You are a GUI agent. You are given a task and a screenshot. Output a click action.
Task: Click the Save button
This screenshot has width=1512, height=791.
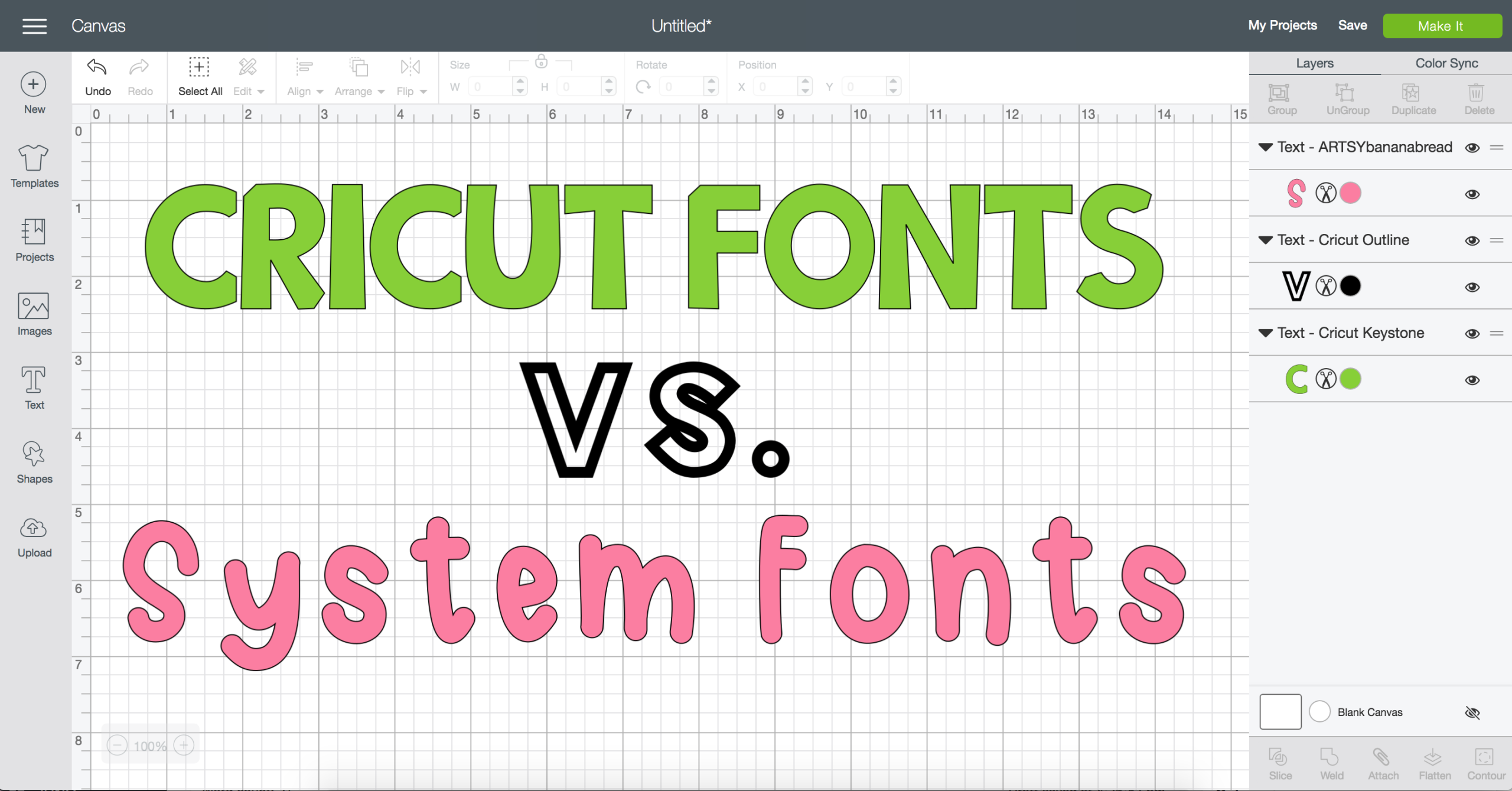tap(1353, 25)
